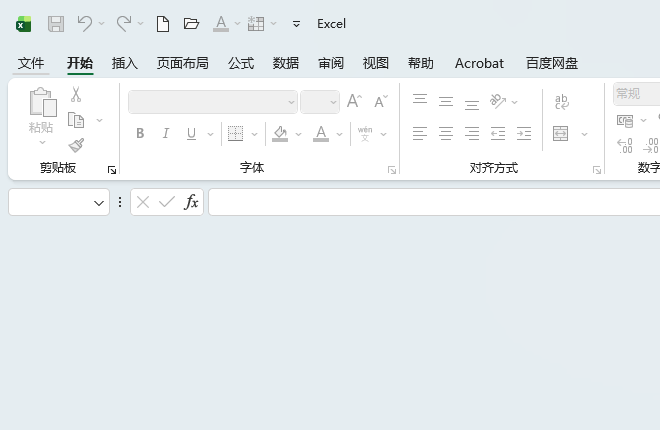Click the Redo arrow icon
The width and height of the screenshot is (660, 430).
(x=124, y=24)
